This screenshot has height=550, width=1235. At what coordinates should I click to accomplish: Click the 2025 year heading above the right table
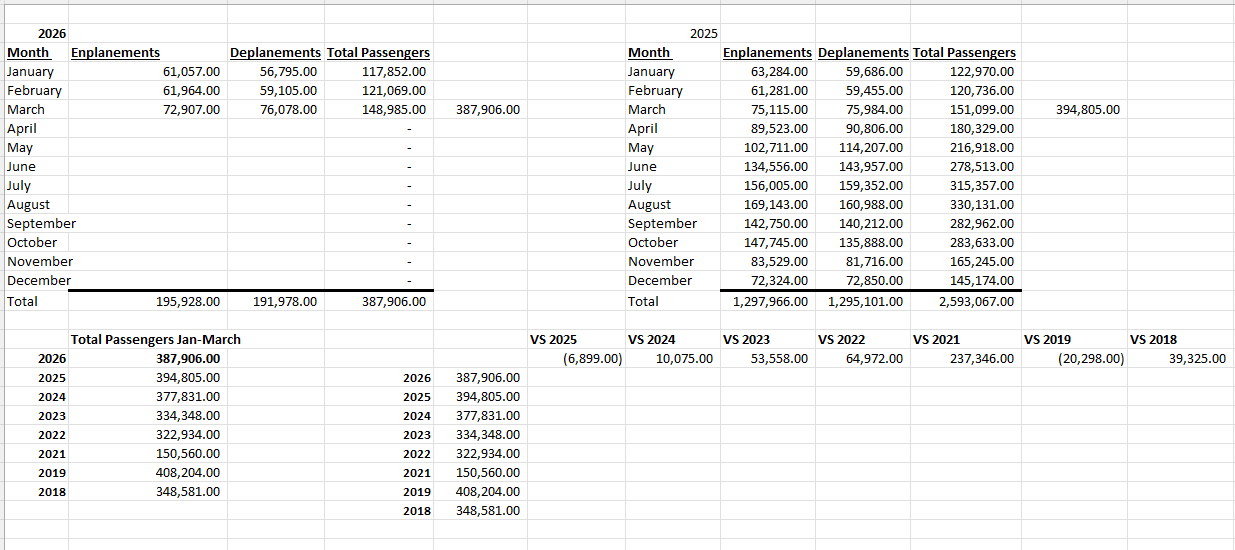pyautogui.click(x=703, y=34)
